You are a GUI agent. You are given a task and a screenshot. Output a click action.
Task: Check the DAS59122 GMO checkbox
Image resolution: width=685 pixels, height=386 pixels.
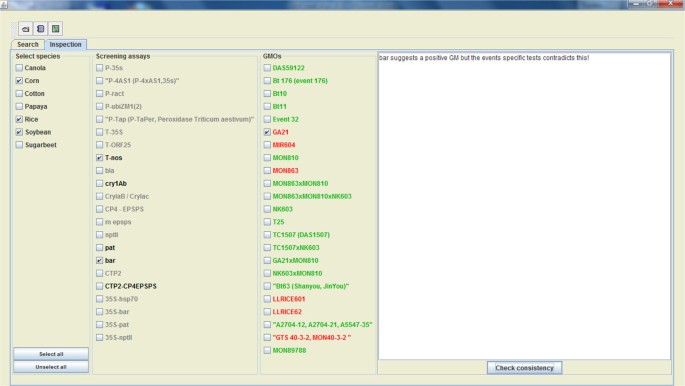tap(267, 68)
